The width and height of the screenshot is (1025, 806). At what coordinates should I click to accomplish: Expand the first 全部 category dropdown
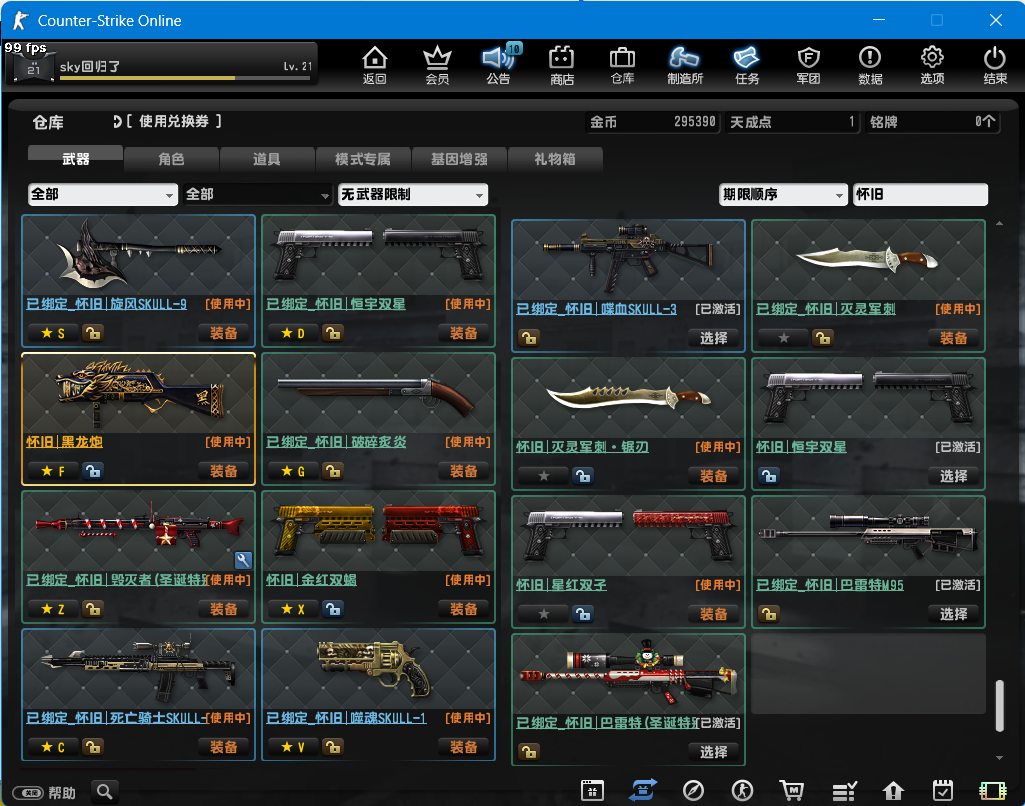[x=103, y=194]
